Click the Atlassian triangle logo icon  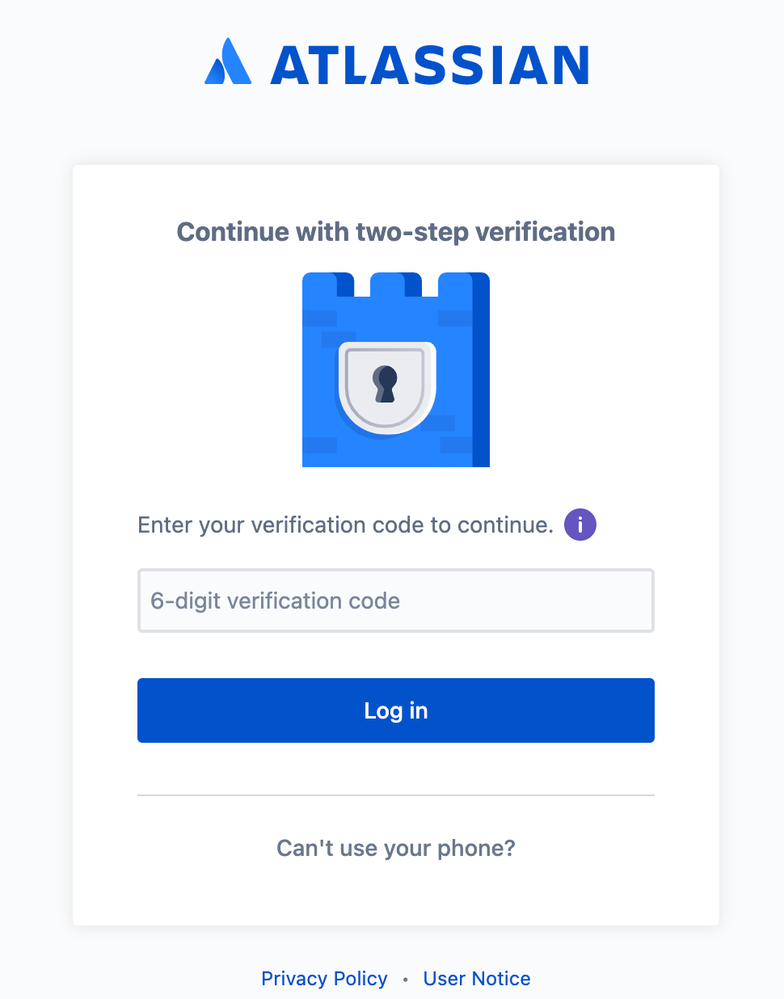(227, 61)
